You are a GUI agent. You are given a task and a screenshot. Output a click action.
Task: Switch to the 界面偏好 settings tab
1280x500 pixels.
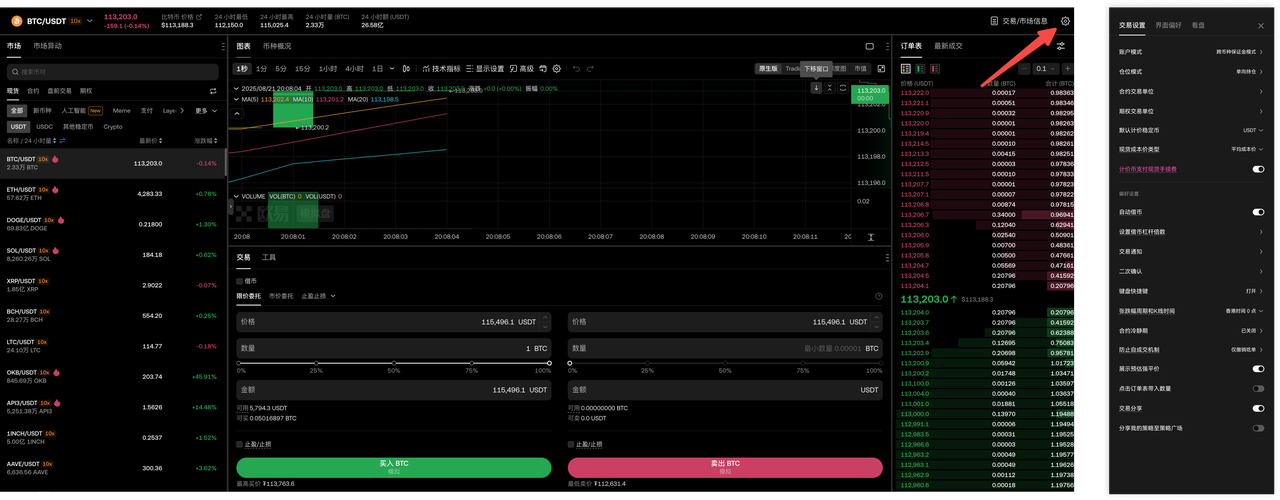tap(1168, 25)
